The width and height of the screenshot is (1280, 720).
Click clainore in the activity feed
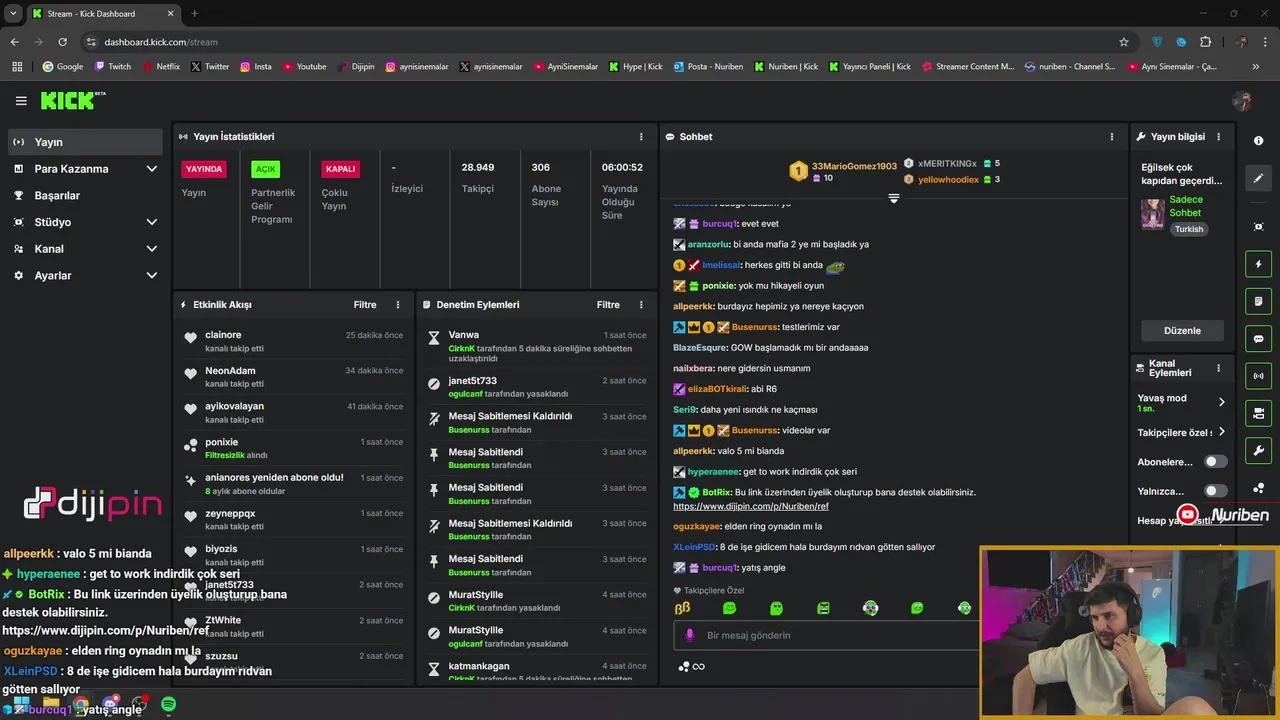click(x=223, y=335)
